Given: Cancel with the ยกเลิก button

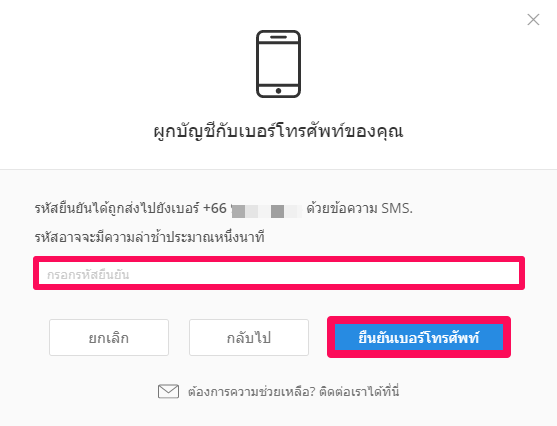Looking at the screenshot, I should (x=109, y=338).
